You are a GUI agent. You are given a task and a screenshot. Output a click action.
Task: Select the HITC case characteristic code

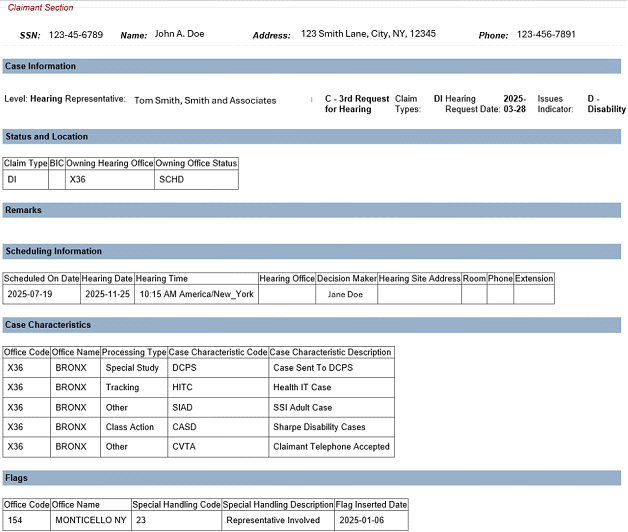pos(183,388)
